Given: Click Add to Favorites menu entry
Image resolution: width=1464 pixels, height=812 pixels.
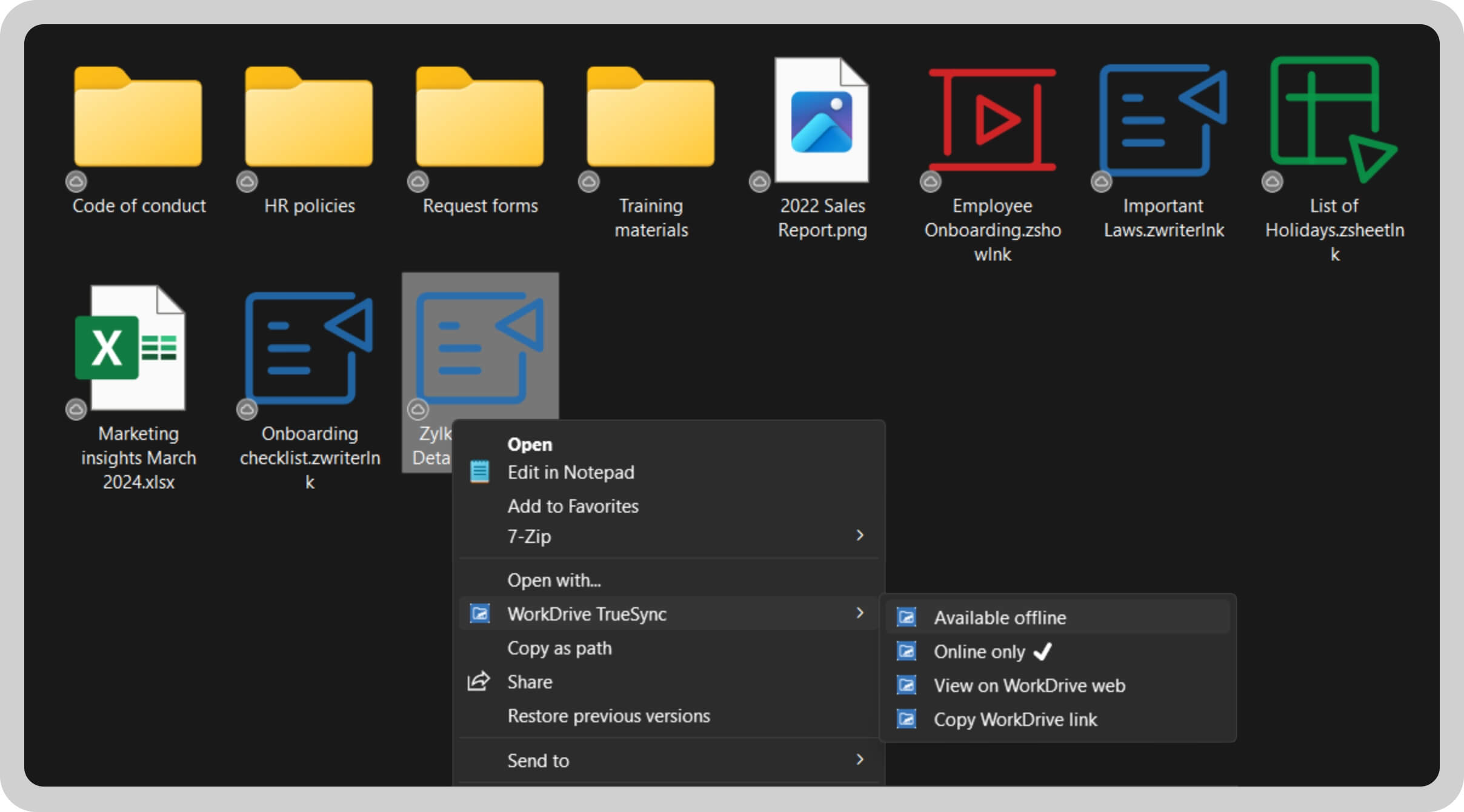Looking at the screenshot, I should [x=573, y=507].
